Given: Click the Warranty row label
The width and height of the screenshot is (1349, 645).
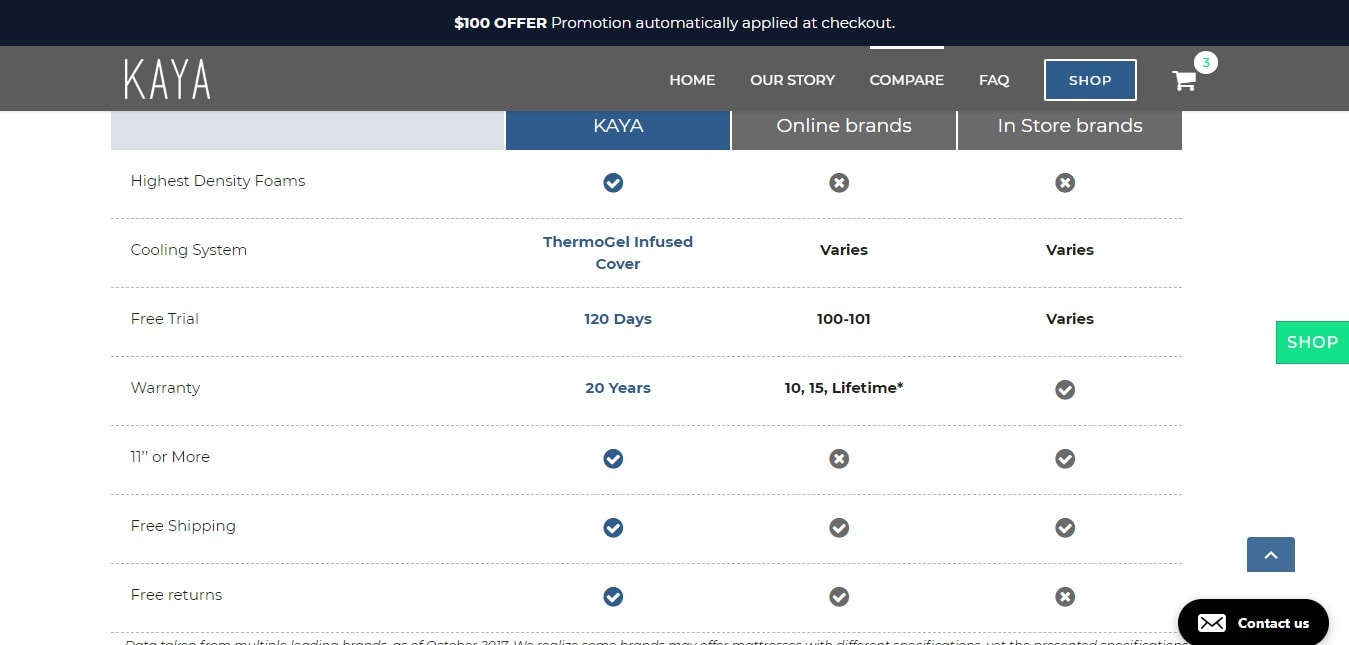Looking at the screenshot, I should (165, 388).
